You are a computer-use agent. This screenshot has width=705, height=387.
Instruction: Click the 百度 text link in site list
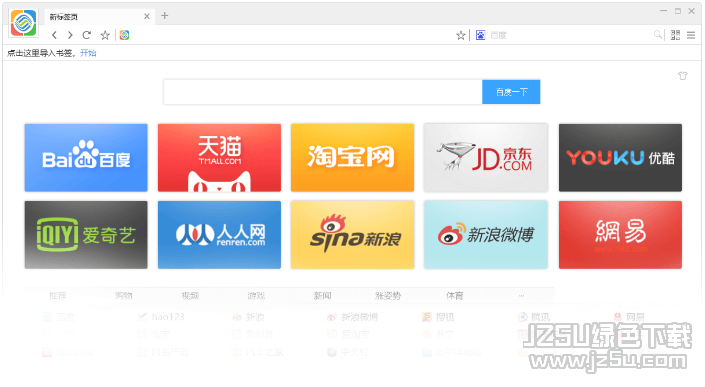coord(66,317)
